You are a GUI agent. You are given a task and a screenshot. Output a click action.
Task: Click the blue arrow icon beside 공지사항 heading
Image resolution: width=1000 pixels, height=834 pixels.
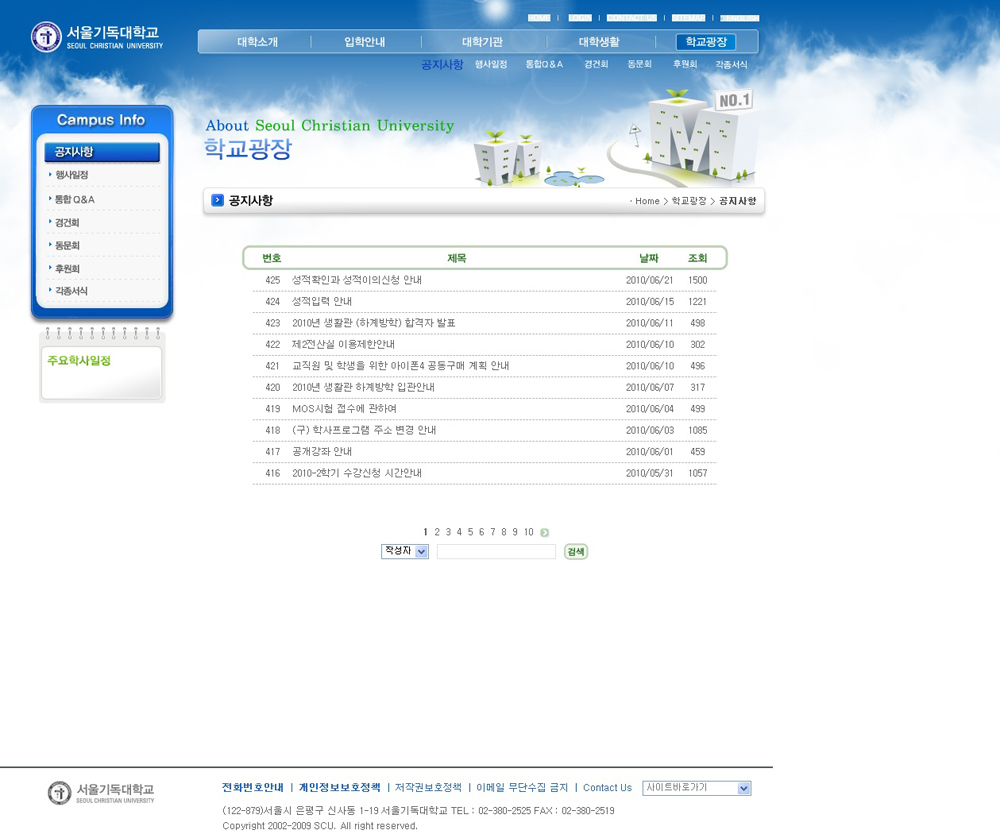tap(217, 201)
